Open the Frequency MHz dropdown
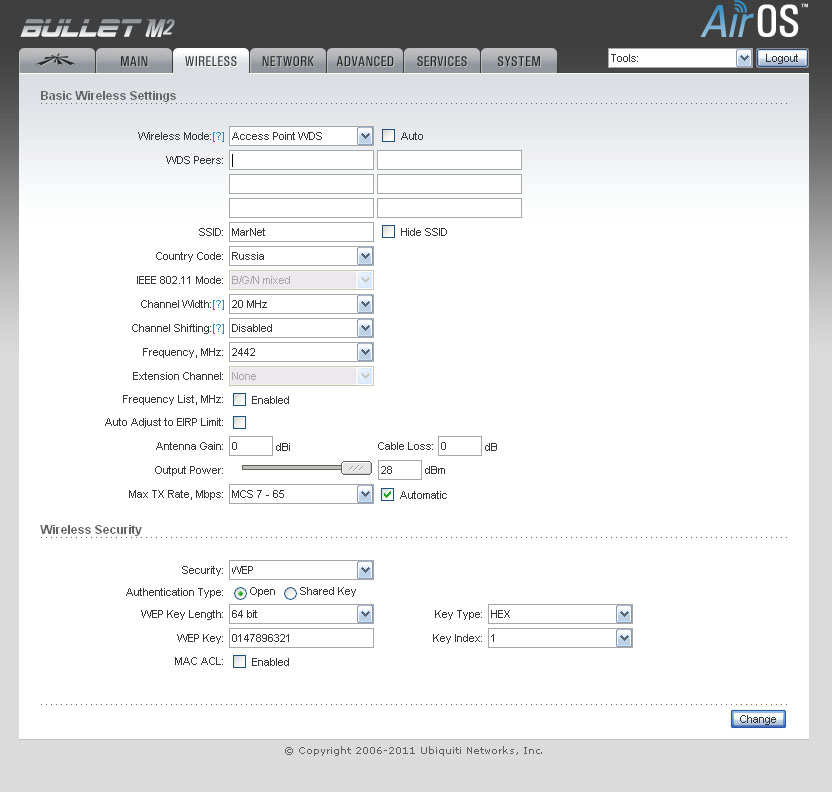 [301, 352]
